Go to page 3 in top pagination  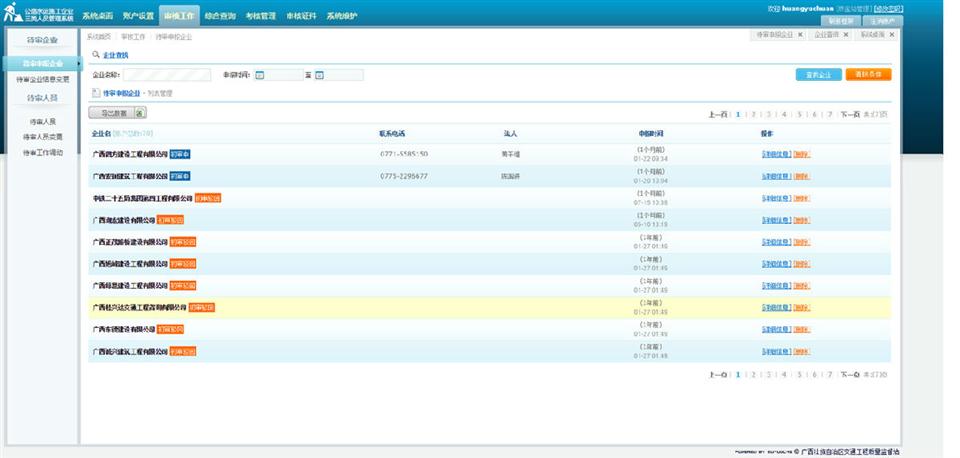769,114
